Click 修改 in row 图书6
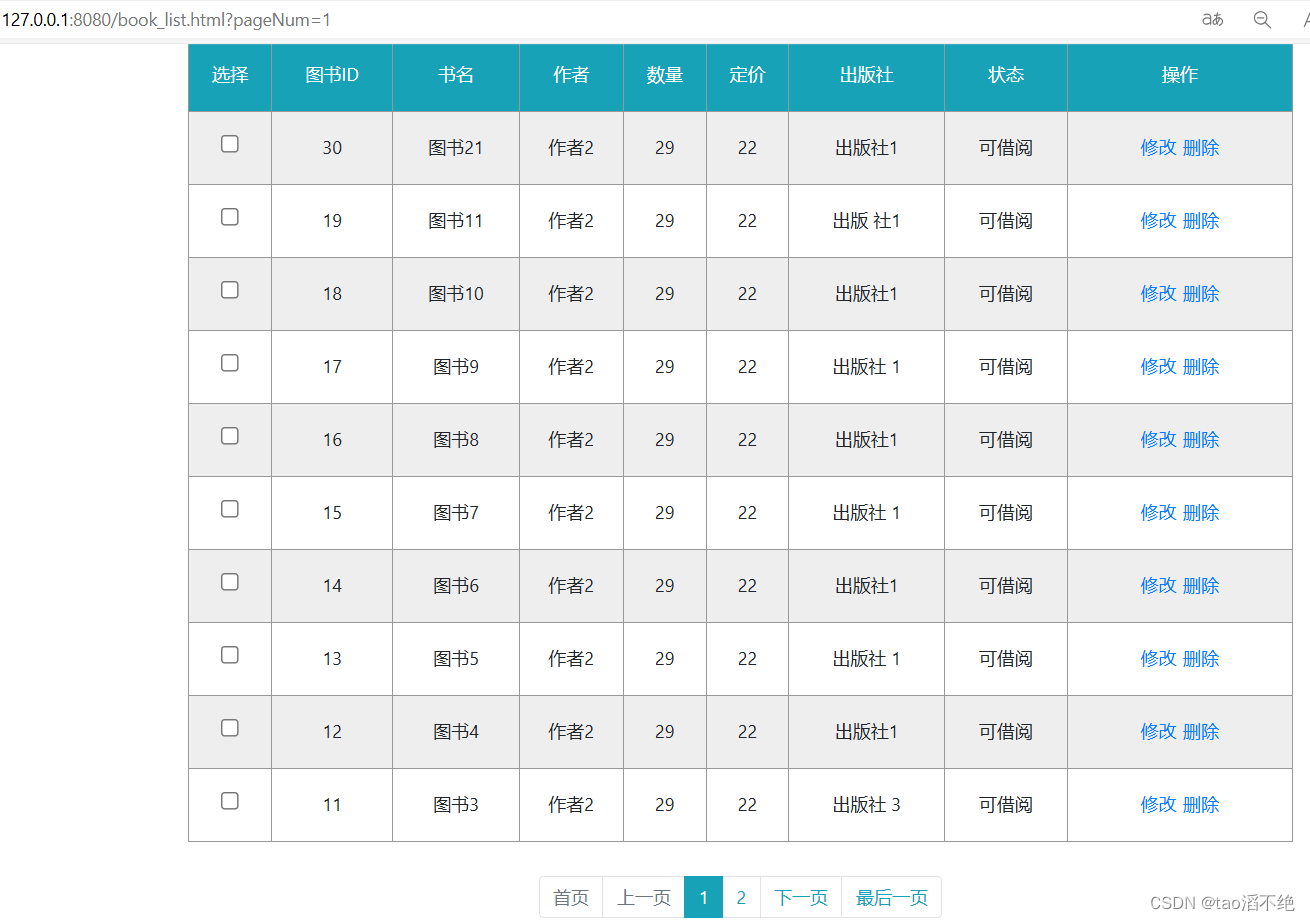1310x921 pixels. [x=1158, y=586]
